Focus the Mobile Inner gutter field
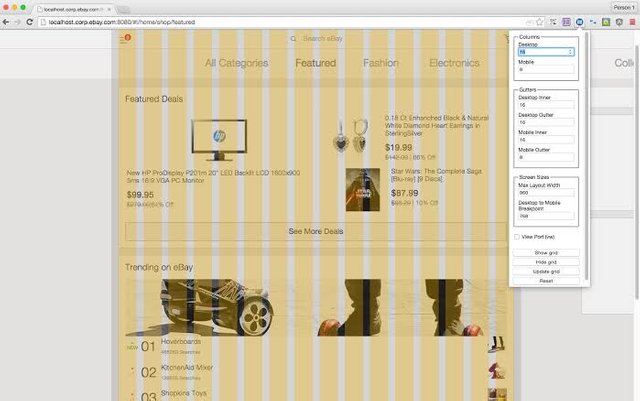This screenshot has width=640, height=401. (x=546, y=140)
